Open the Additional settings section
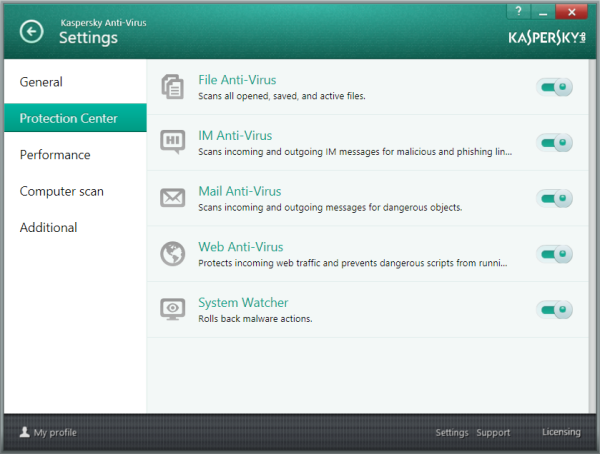The height and width of the screenshot is (454, 600). (x=48, y=227)
